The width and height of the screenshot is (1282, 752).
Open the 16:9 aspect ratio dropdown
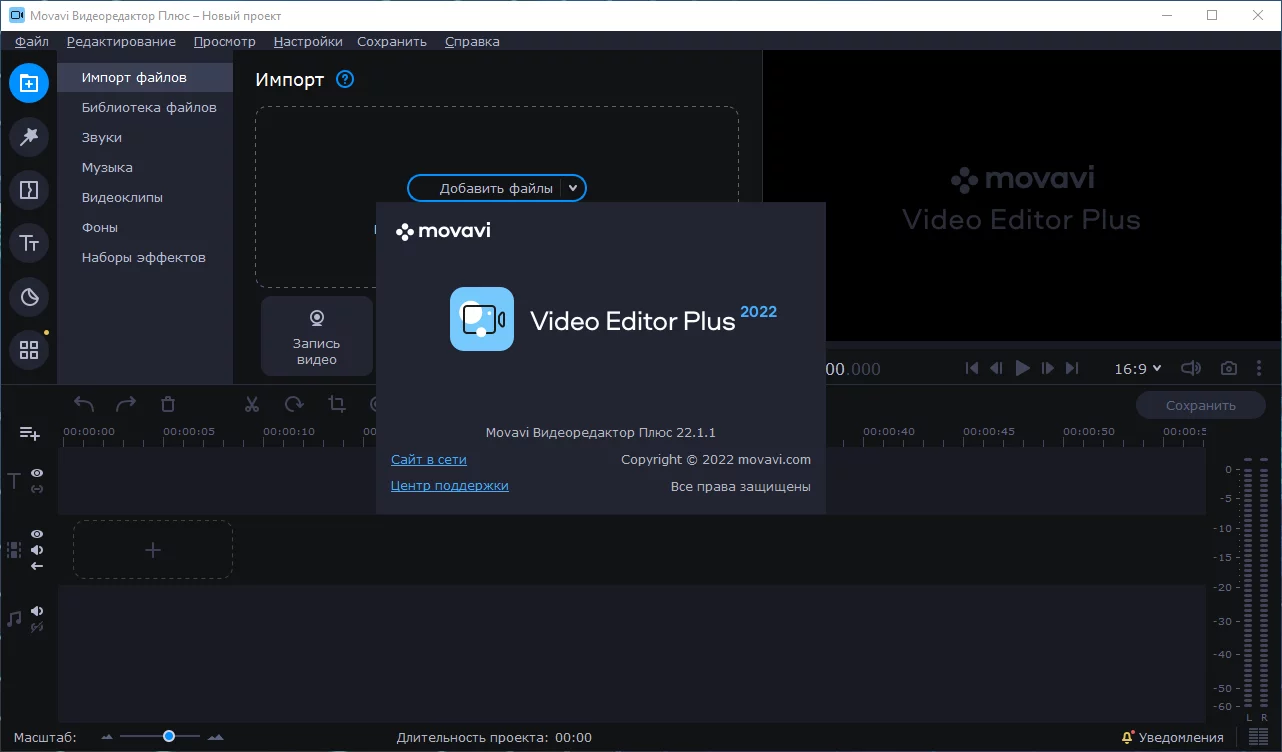(1138, 368)
